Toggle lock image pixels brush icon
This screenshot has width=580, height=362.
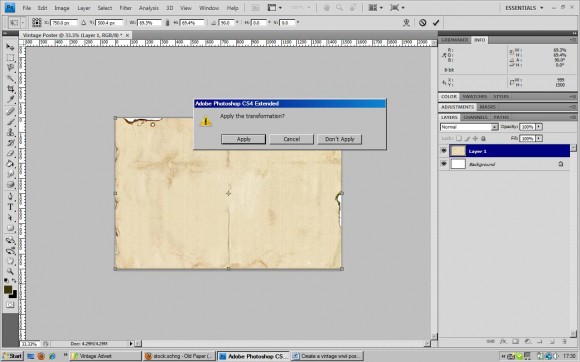point(467,138)
